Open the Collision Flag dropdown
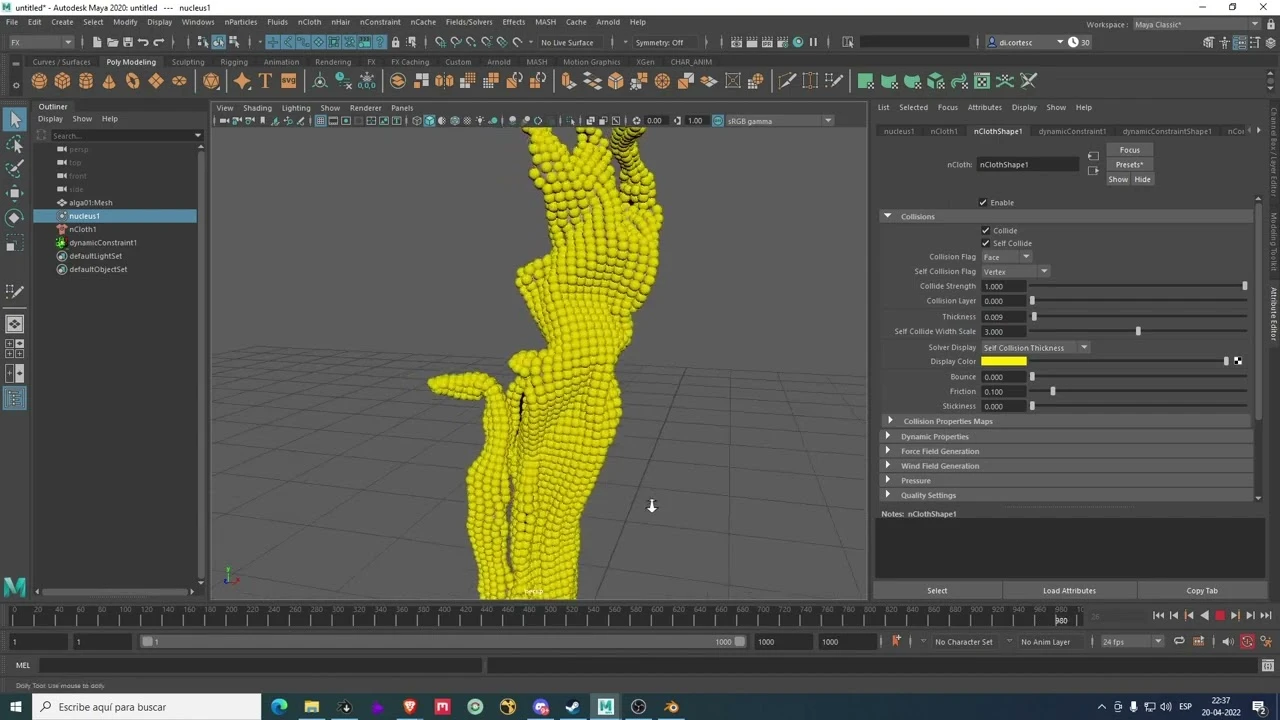This screenshot has width=1280, height=720. click(1006, 257)
